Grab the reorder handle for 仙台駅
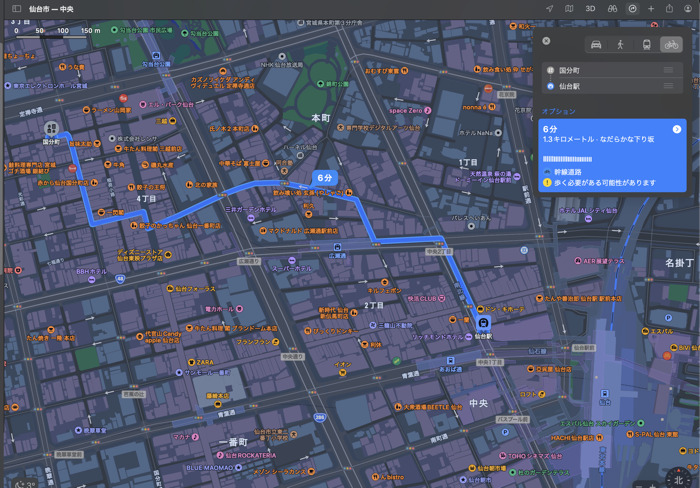 668,86
